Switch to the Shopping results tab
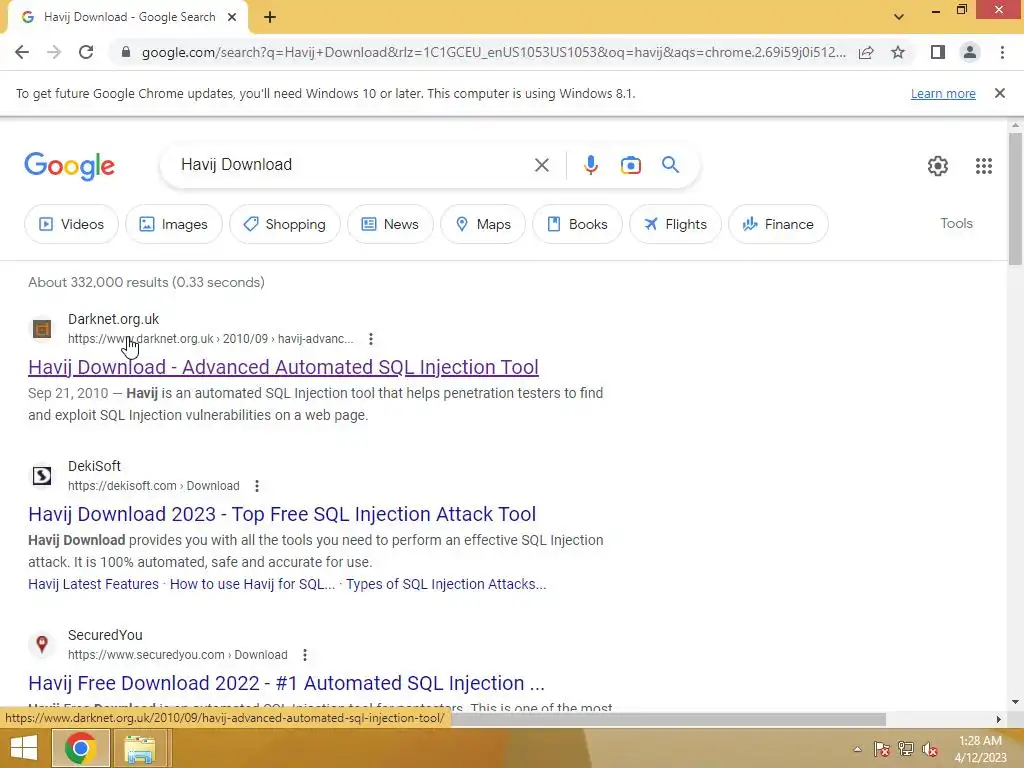The height and width of the screenshot is (768, 1024). (x=284, y=224)
